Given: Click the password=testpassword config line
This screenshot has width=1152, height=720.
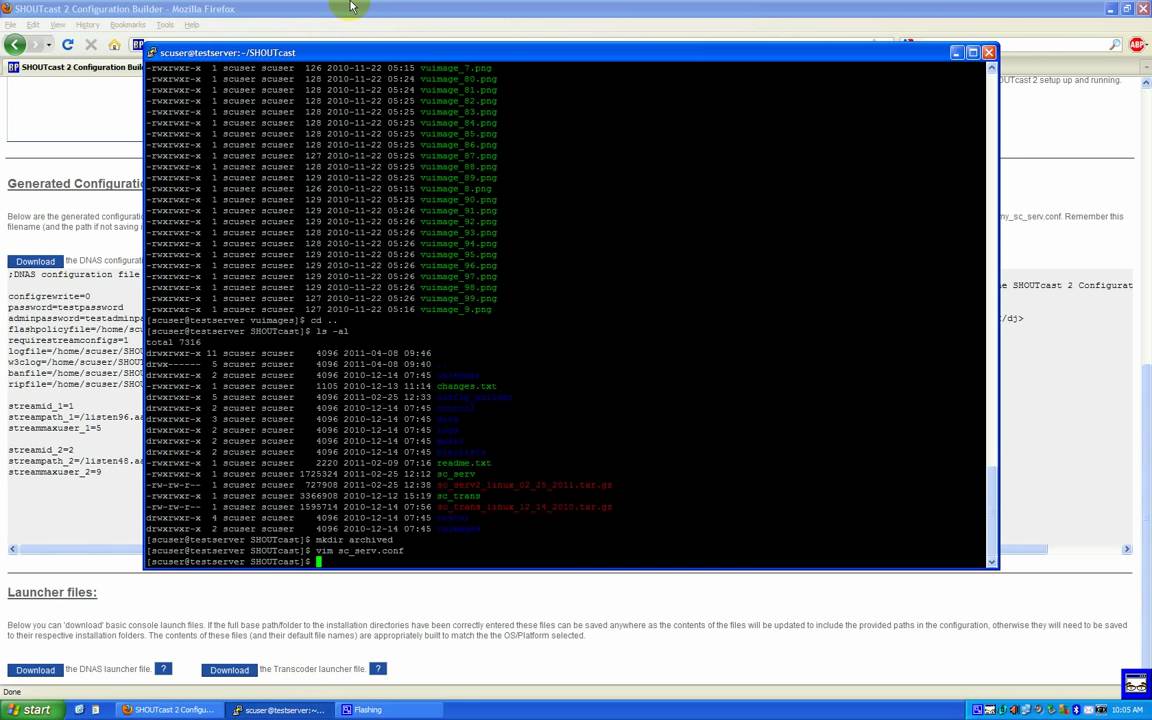Looking at the screenshot, I should (x=65, y=308).
